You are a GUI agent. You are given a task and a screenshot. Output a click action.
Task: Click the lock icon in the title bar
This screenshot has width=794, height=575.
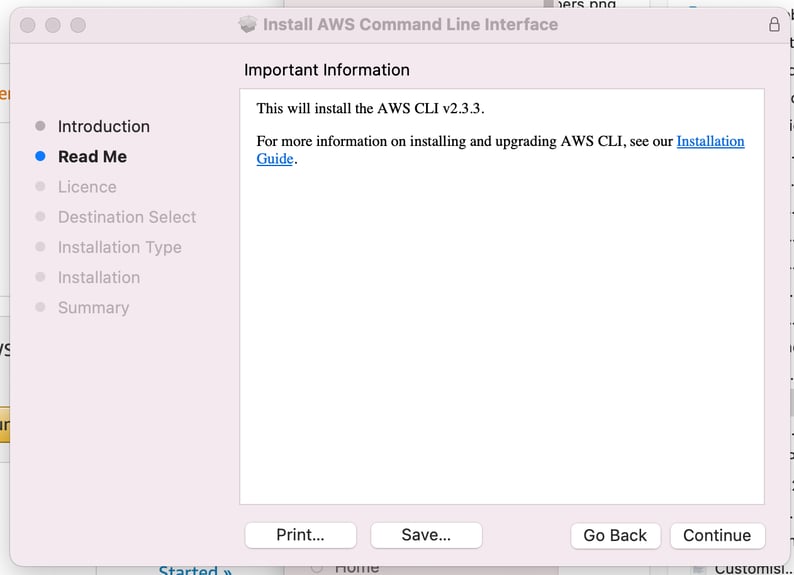[774, 25]
